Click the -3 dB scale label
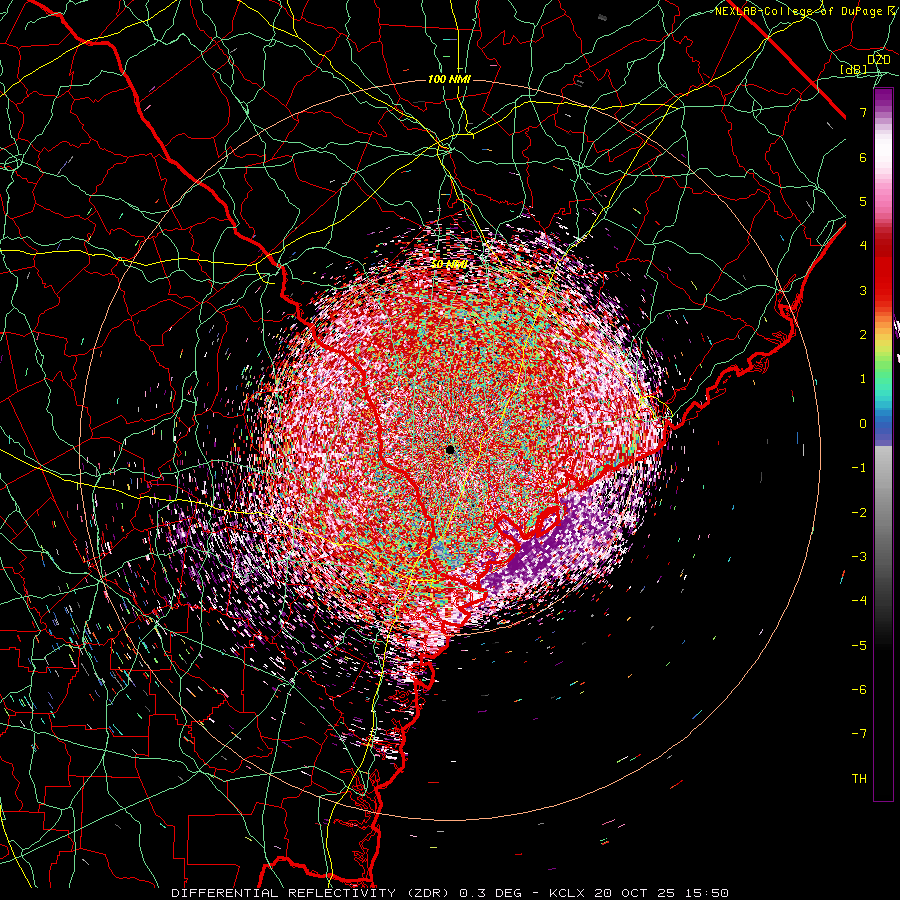The height and width of the screenshot is (900, 900). point(859,556)
